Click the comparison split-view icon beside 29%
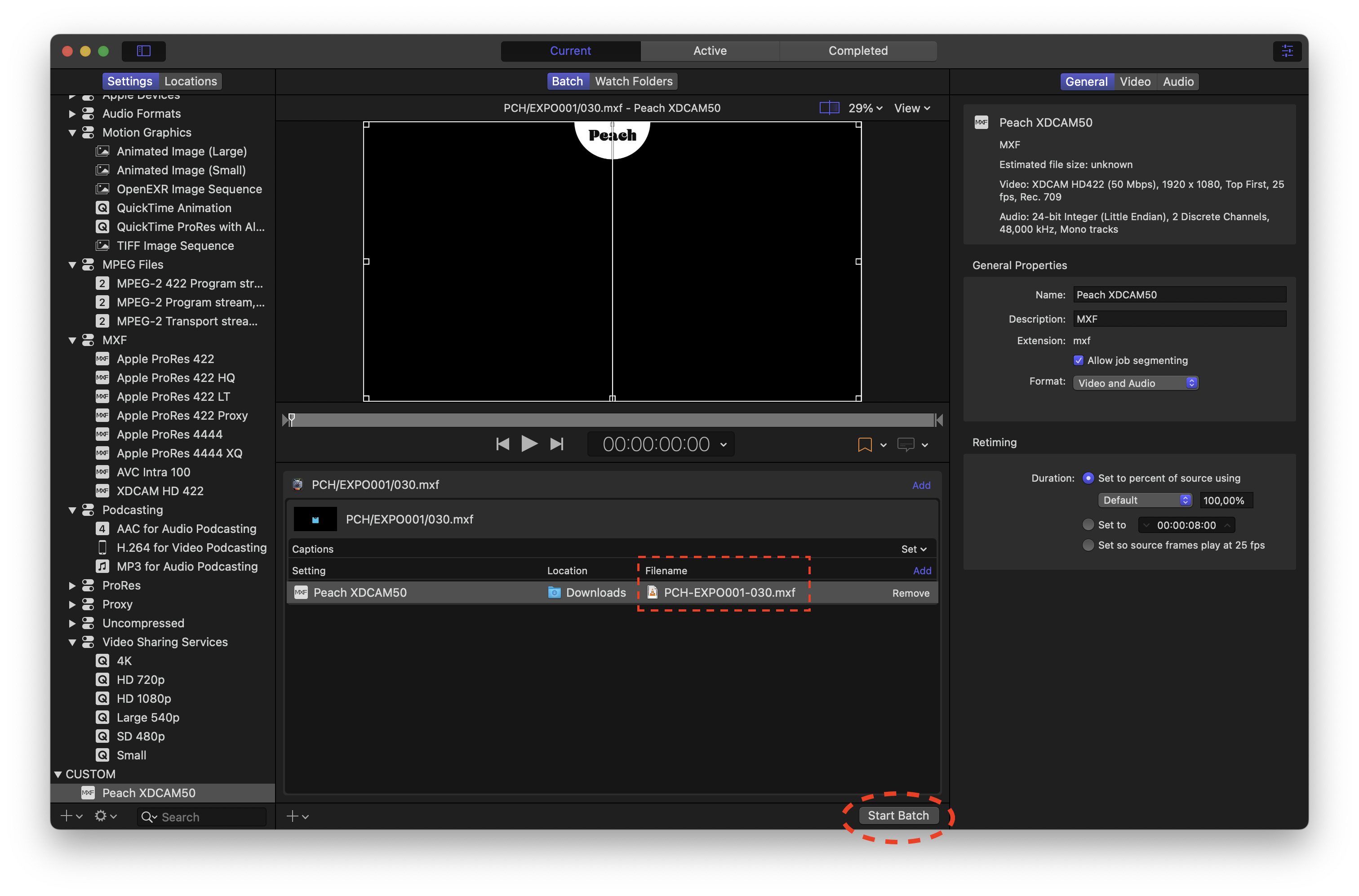Image resolution: width=1359 pixels, height=896 pixels. pos(829,108)
